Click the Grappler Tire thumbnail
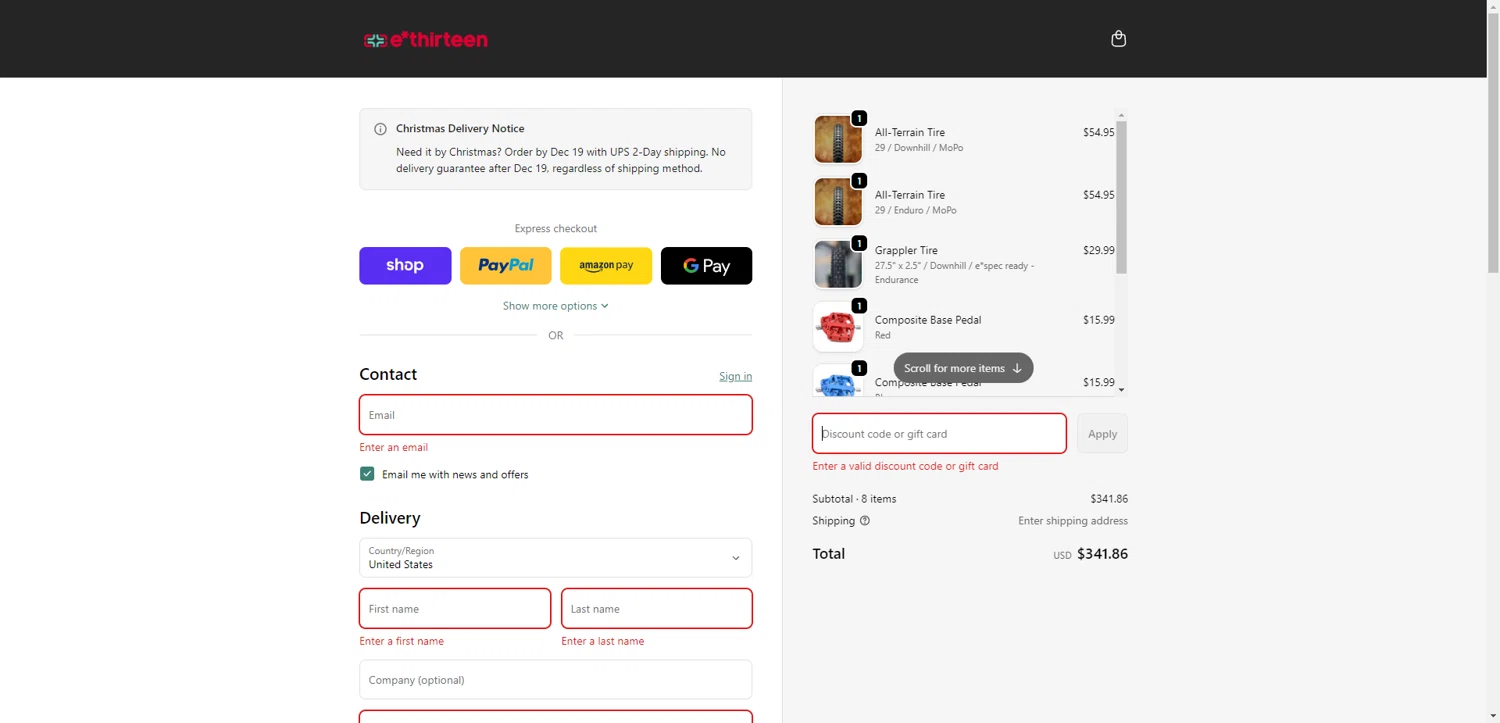 [838, 264]
